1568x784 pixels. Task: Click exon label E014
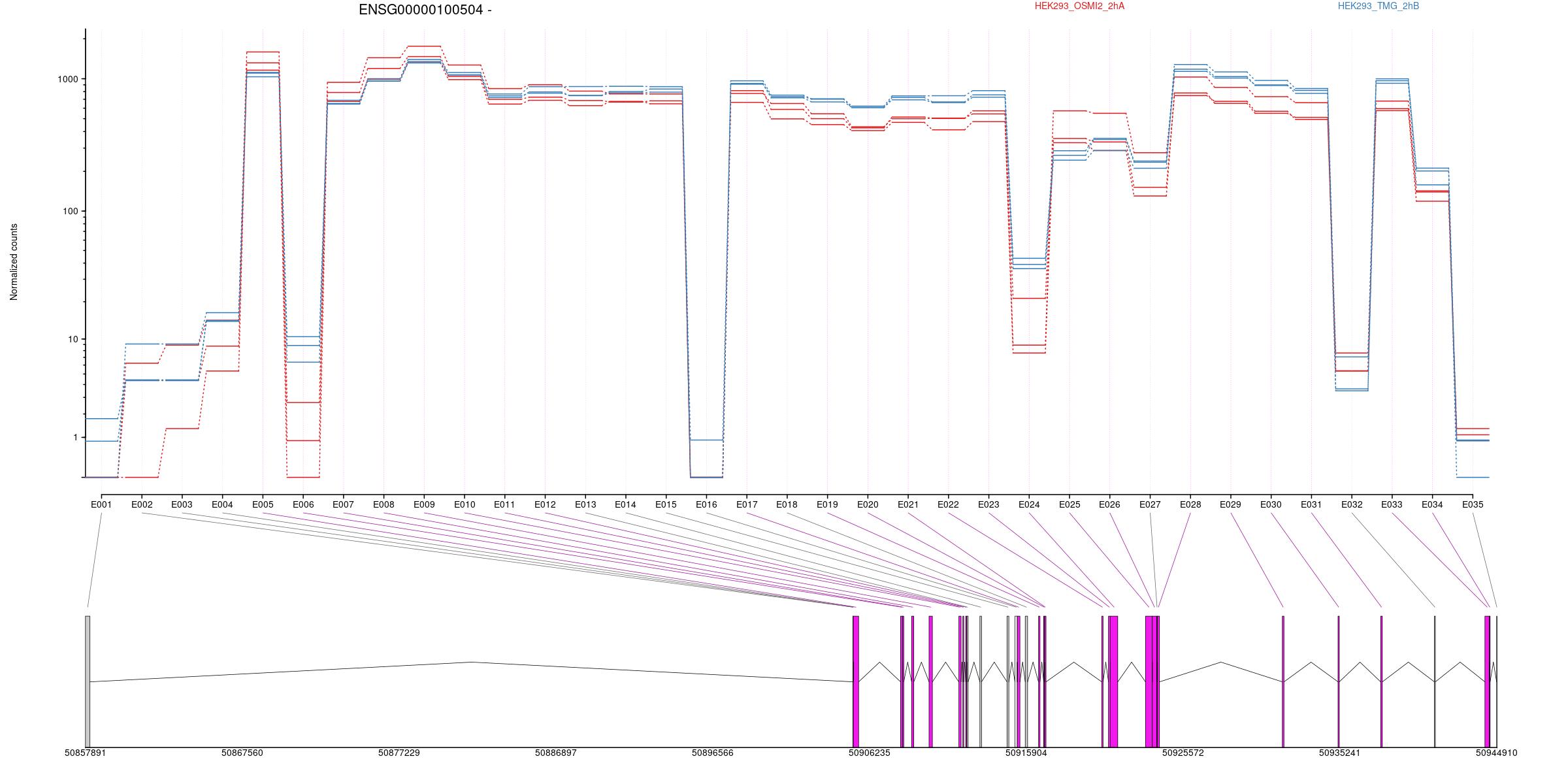tap(625, 504)
